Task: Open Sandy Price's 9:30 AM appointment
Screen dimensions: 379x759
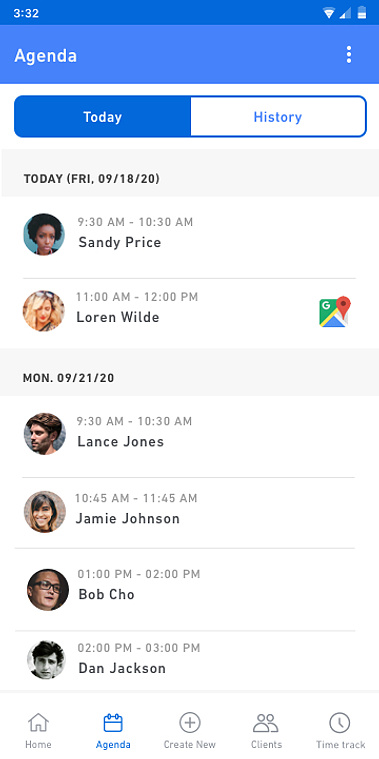Action: pos(189,234)
